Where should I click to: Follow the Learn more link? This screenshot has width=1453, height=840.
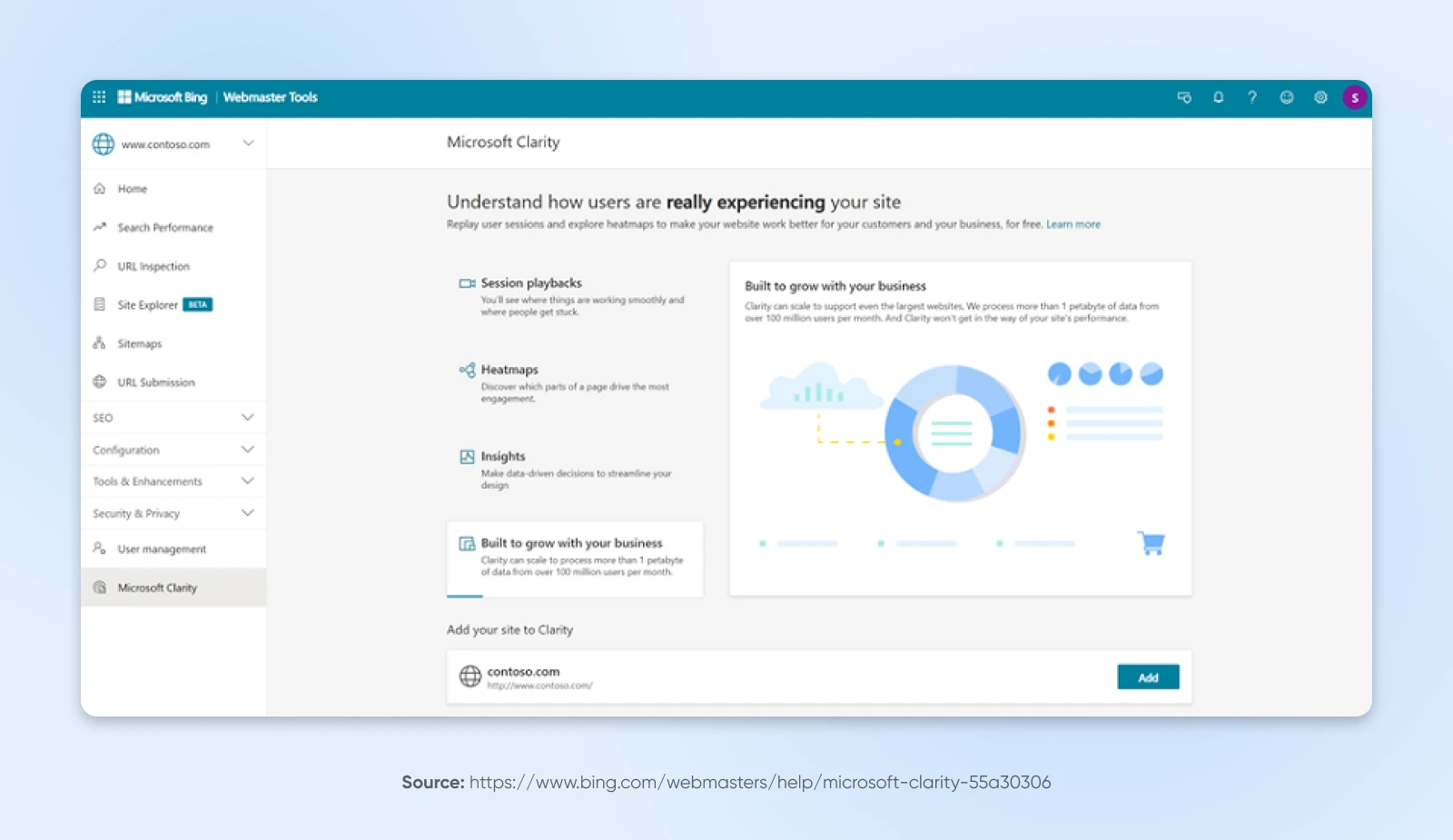tap(1073, 224)
